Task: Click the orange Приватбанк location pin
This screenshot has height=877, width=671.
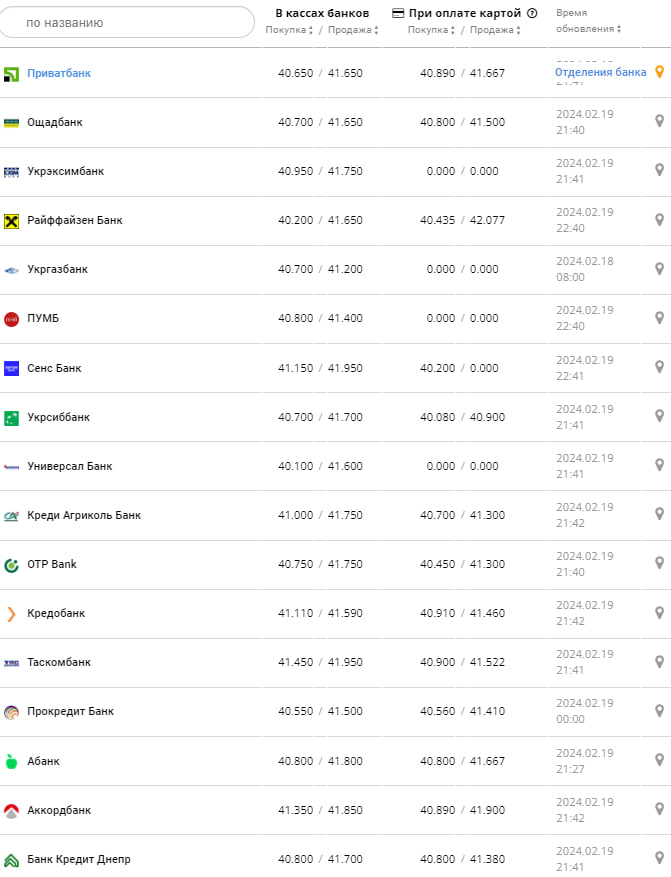Action: (x=659, y=72)
